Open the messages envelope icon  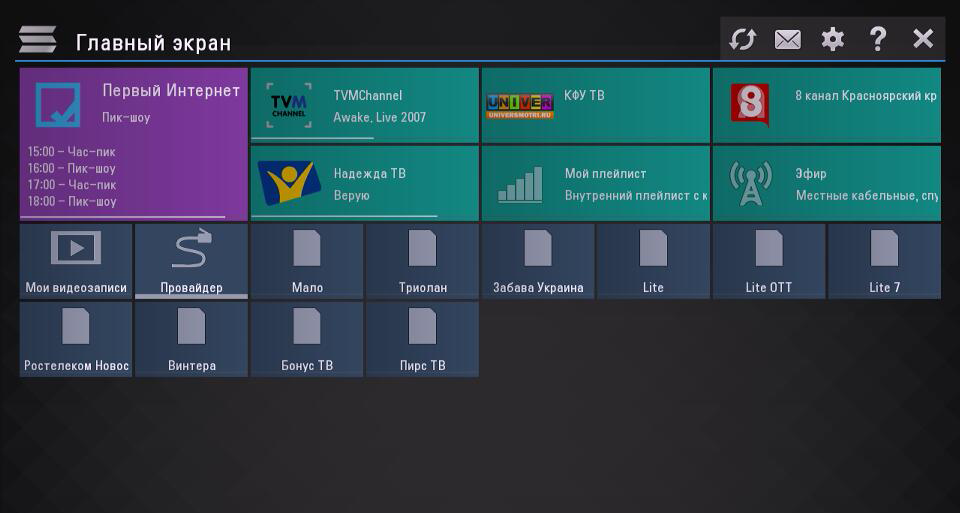click(x=788, y=40)
